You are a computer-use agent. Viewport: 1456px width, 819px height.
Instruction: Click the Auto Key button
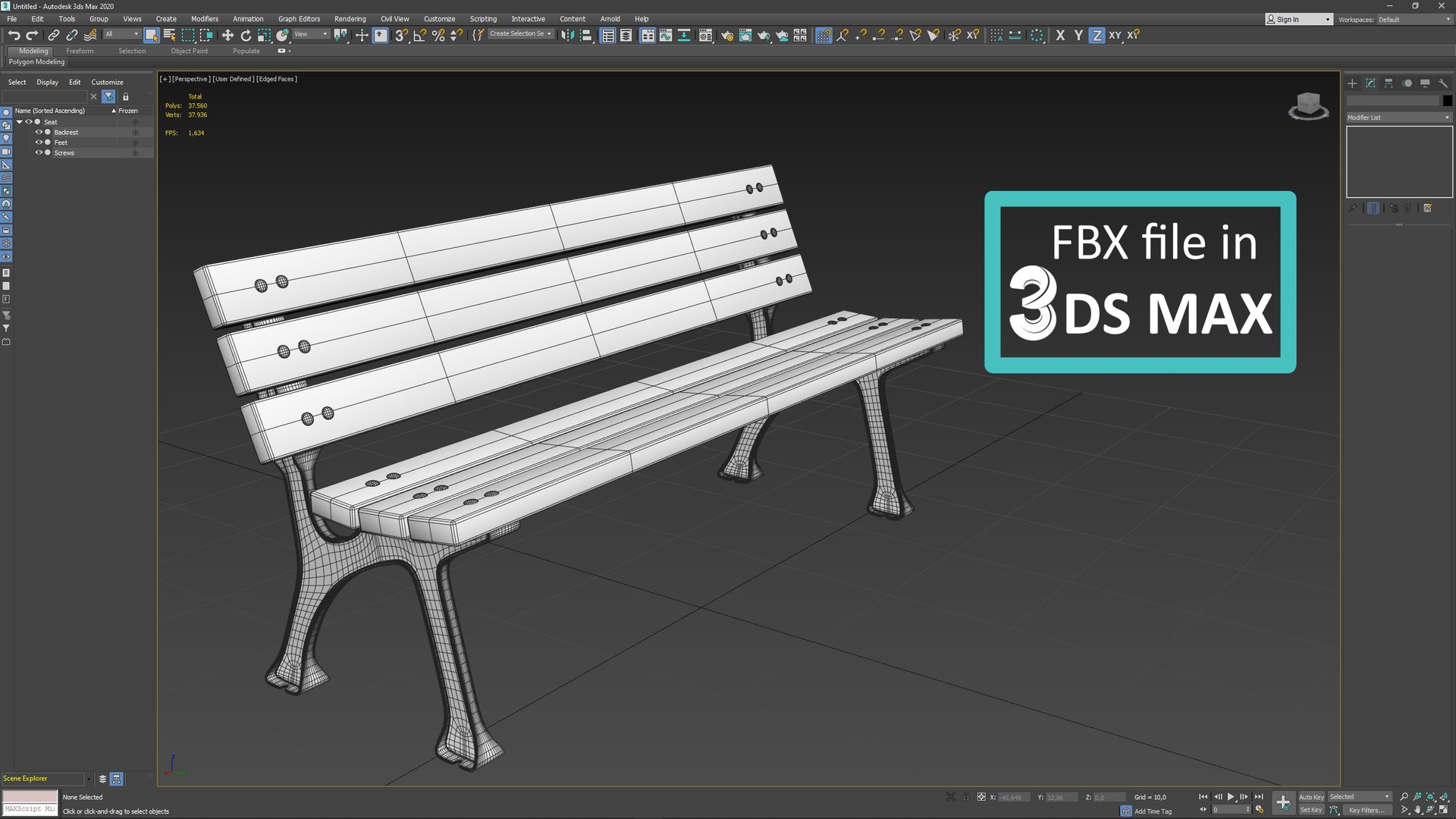click(1311, 797)
